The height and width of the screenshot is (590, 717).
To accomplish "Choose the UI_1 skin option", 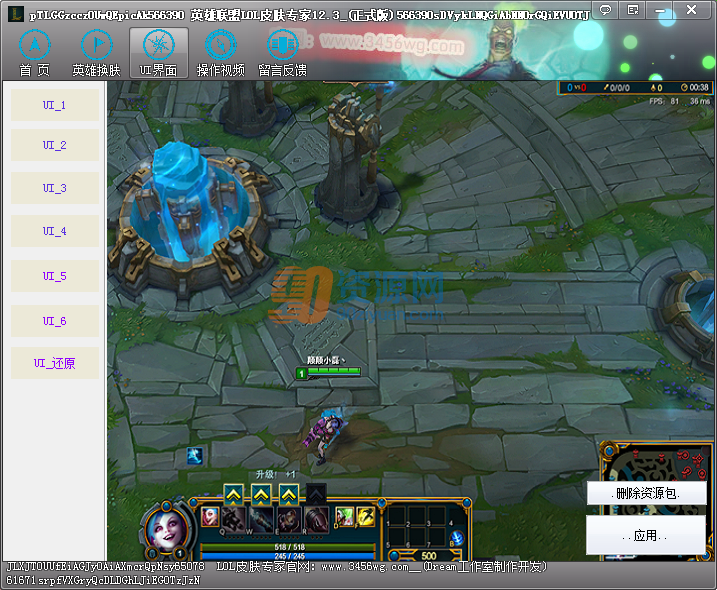I will 55,105.
